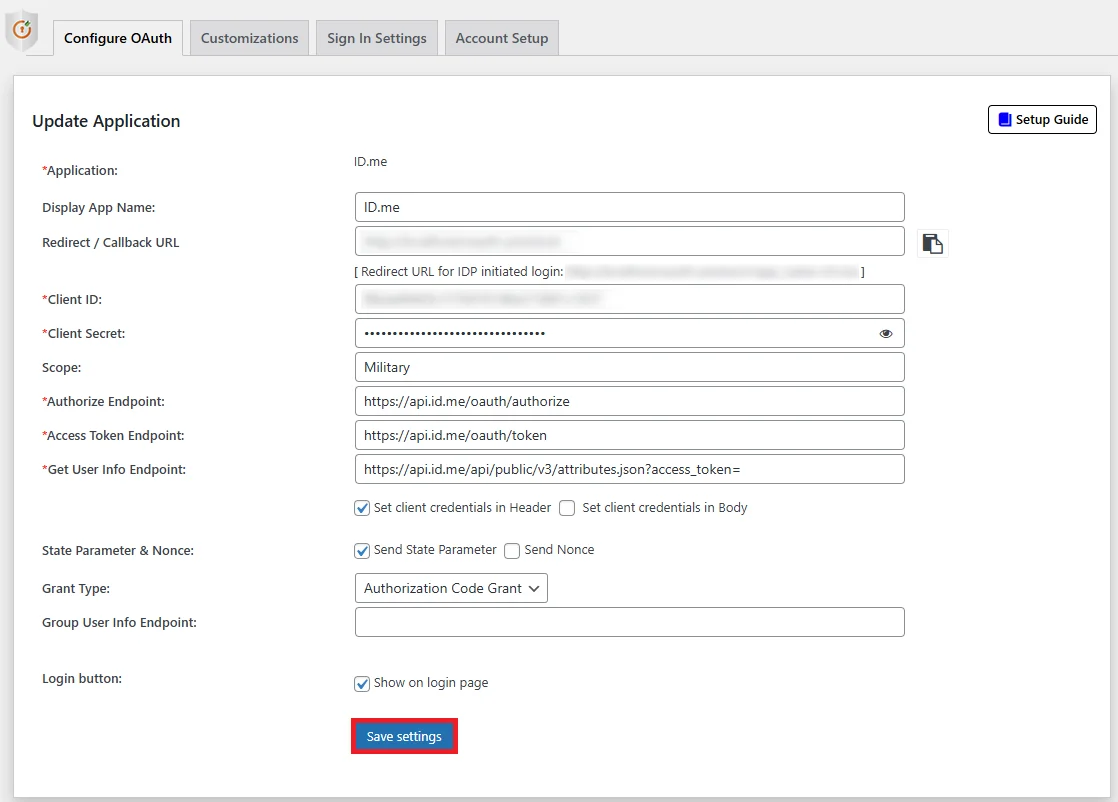Image resolution: width=1118 pixels, height=802 pixels.
Task: Click the '*Application:' label
Action: tap(80, 171)
